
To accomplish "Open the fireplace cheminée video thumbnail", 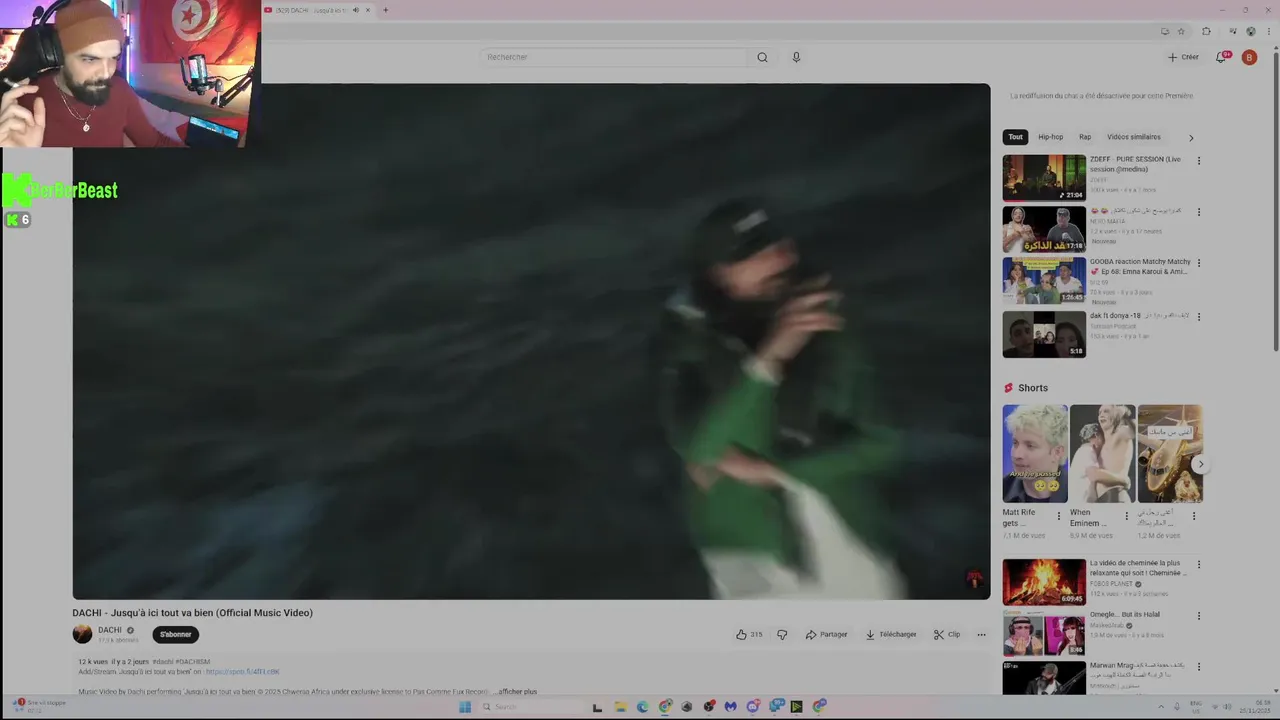I will pos(1044,582).
